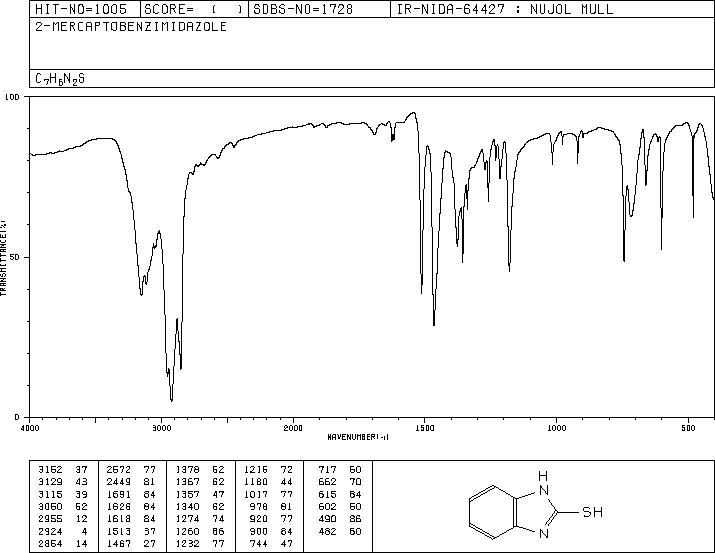The image size is (715, 553).
Task: Click the 1340 peak entry in the table
Action: (187, 506)
